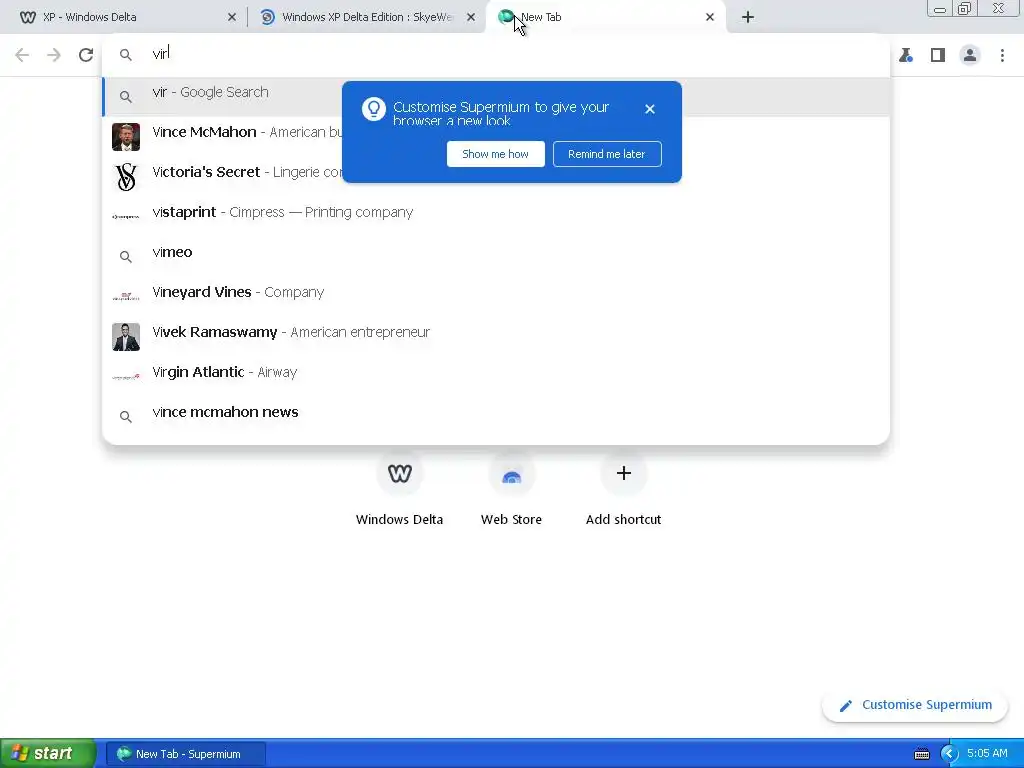Image resolution: width=1024 pixels, height=768 pixels.
Task: Open the three-dot browser menu
Action: 1002,55
